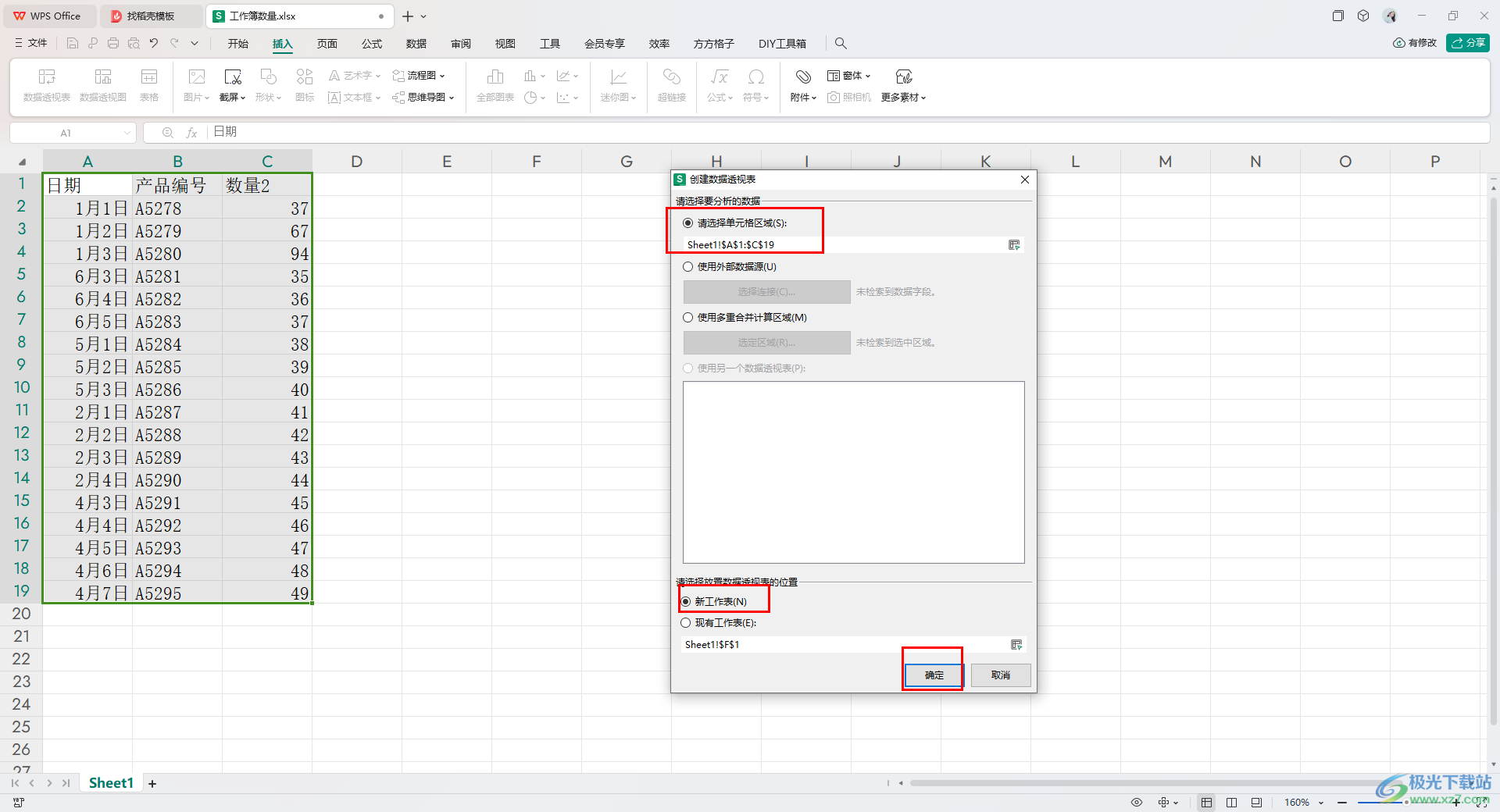1500x812 pixels.
Task: Adjust the zoom slider in status bar
Action: click(1406, 803)
